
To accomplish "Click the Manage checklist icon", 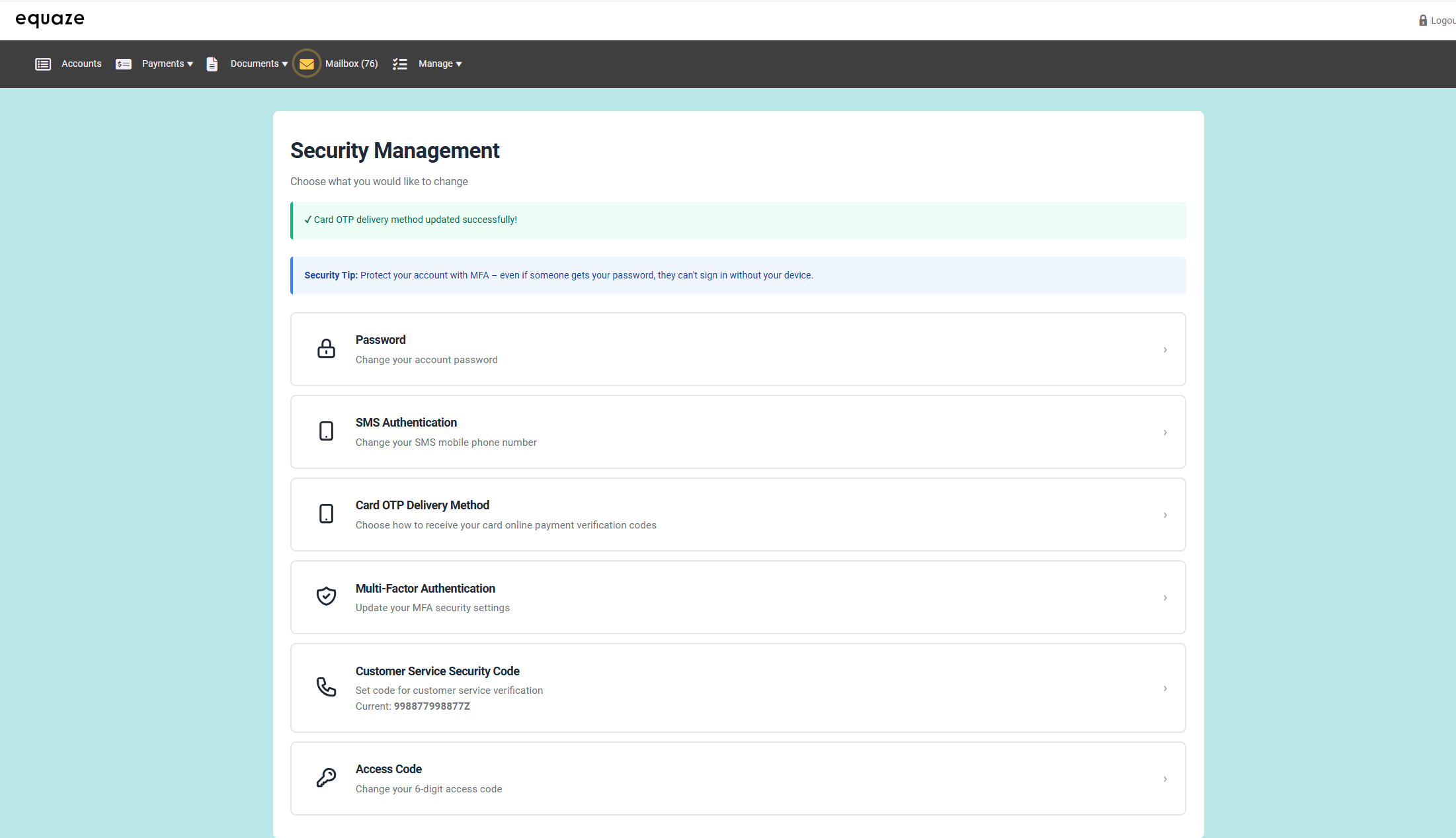I will [399, 64].
